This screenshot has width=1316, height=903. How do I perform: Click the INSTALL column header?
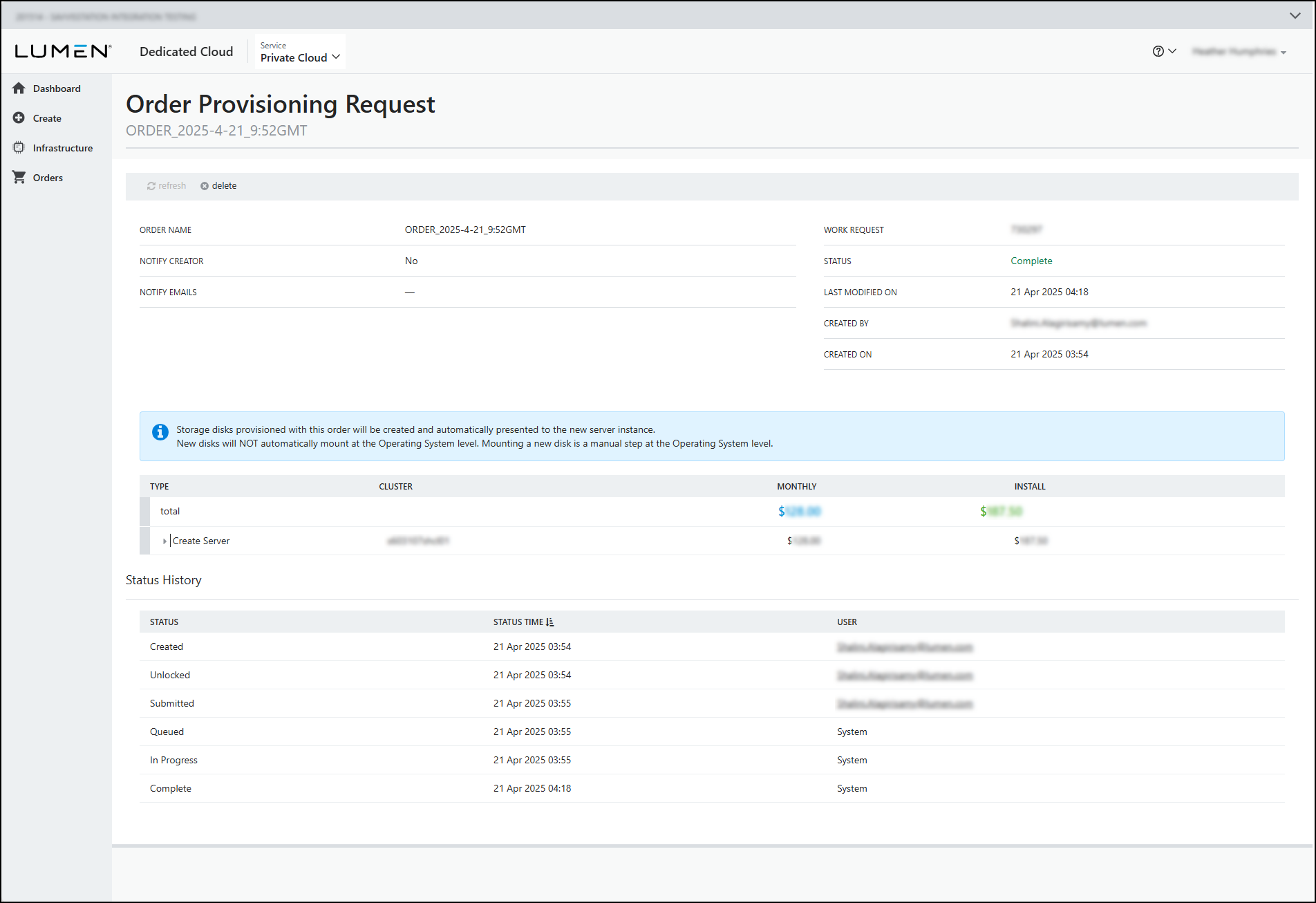click(x=1030, y=487)
